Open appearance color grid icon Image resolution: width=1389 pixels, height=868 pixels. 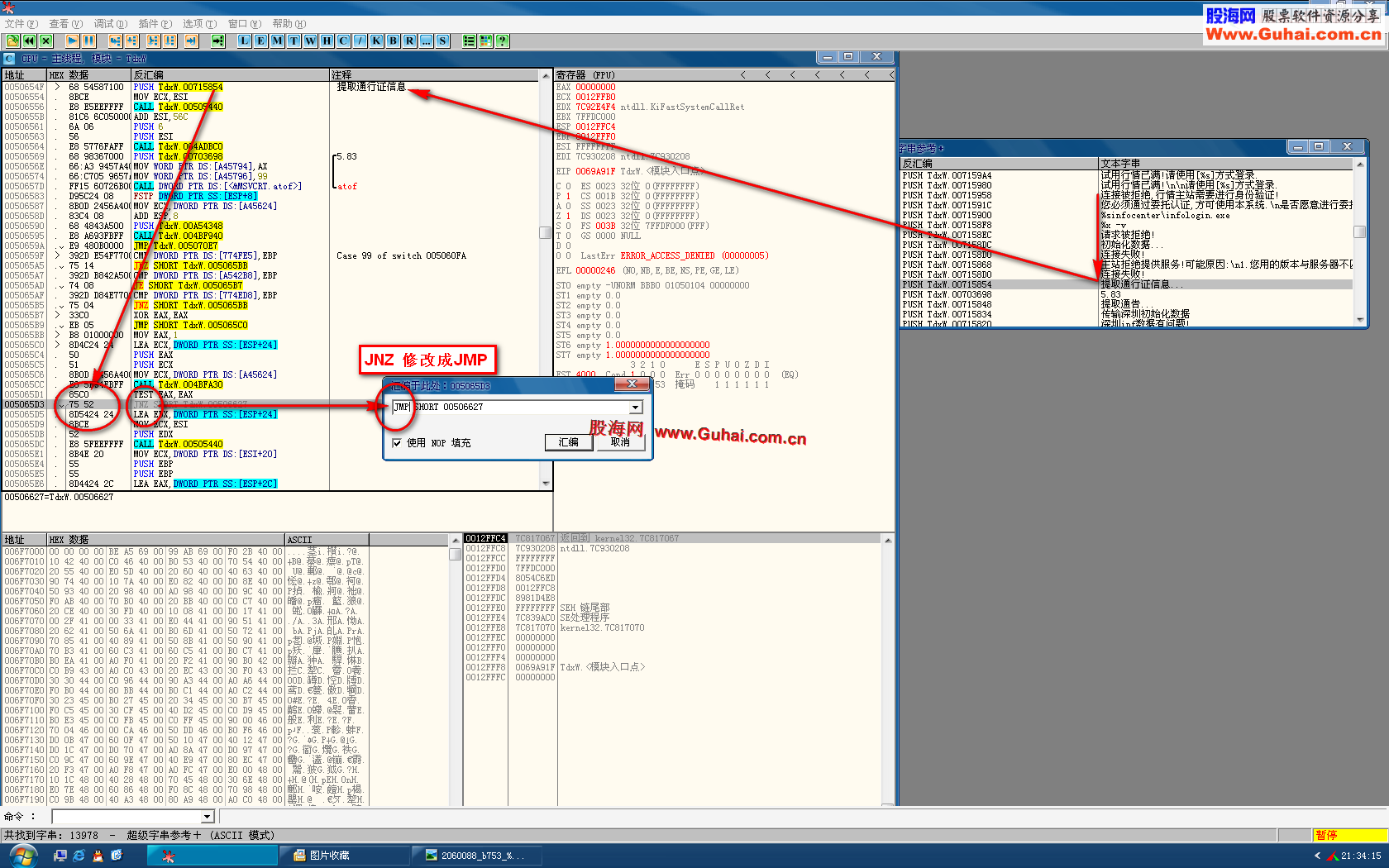(x=486, y=41)
